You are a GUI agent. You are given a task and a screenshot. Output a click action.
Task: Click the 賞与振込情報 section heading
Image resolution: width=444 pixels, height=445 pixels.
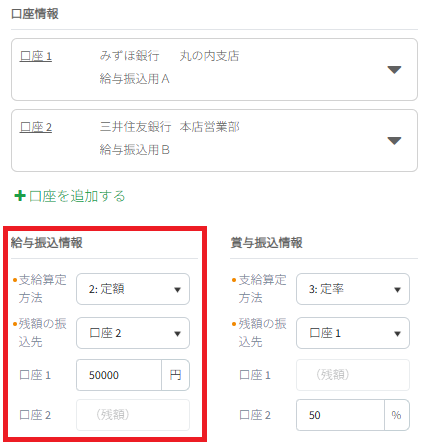(267, 243)
